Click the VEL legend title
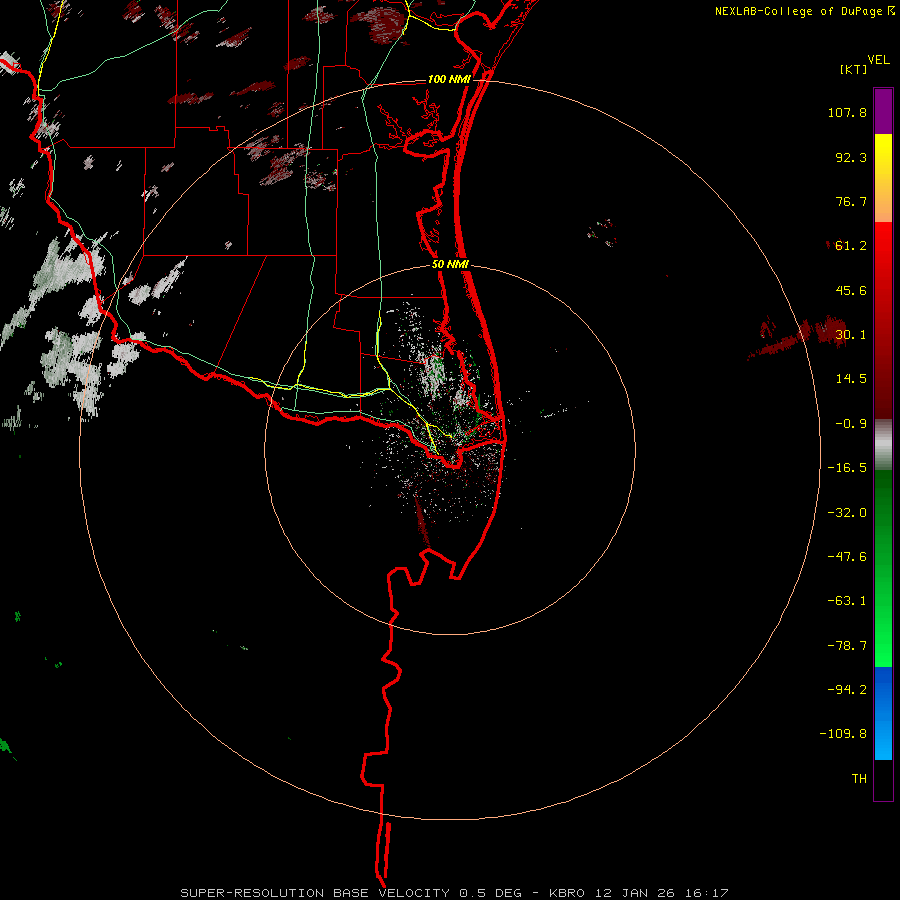Screen dimensions: 900x900 (878, 59)
